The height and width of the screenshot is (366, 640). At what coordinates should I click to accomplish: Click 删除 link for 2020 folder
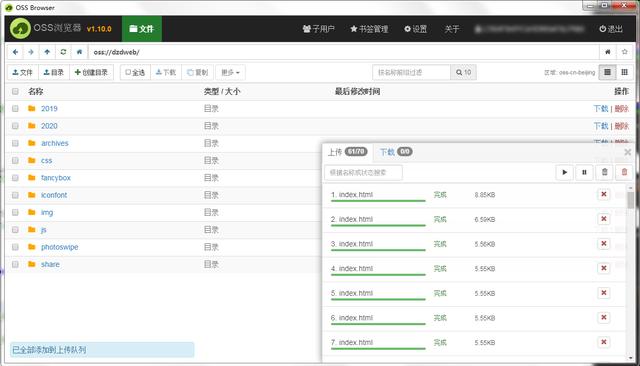pyautogui.click(x=622, y=126)
